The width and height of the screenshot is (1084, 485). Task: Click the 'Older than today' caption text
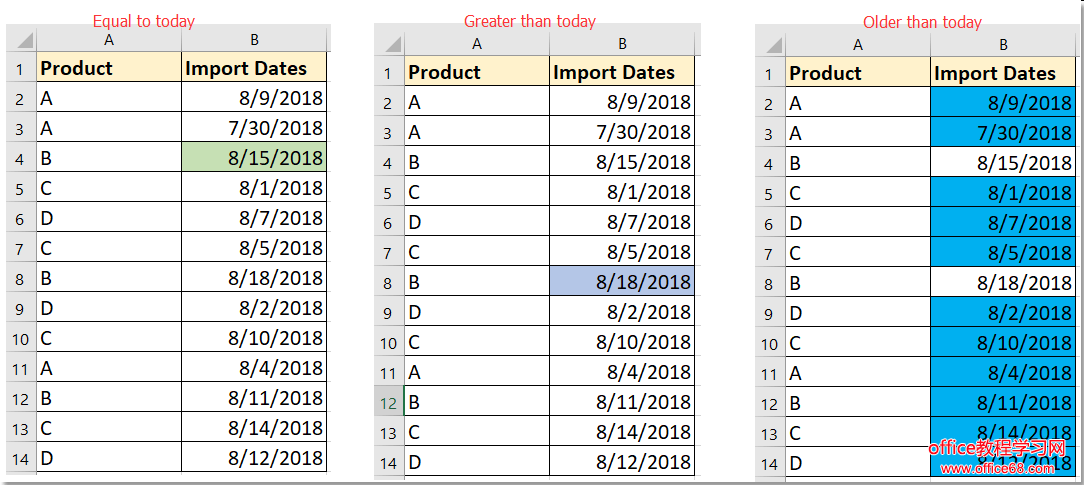pyautogui.click(x=923, y=22)
